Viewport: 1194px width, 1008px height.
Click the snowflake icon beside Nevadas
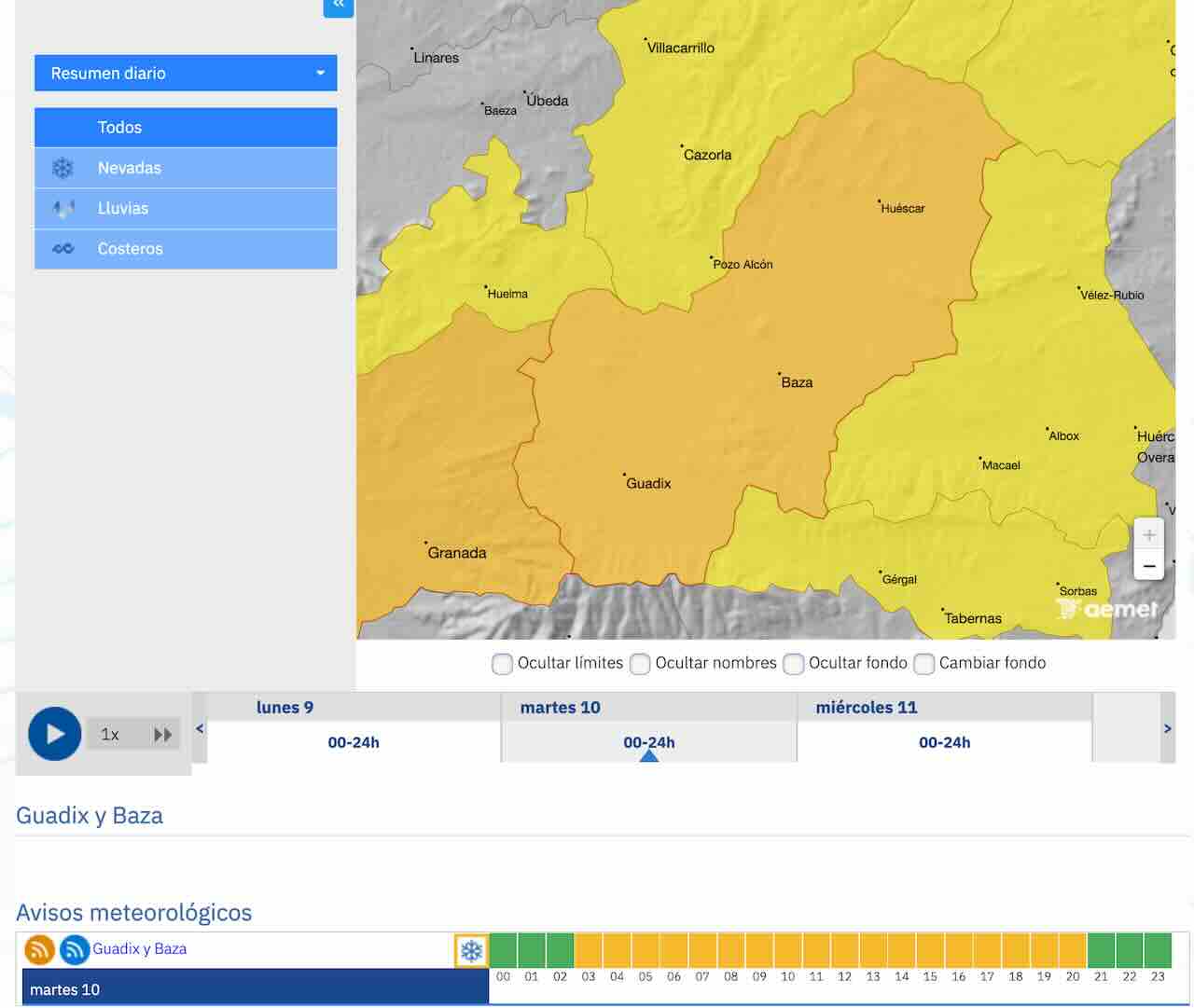point(62,168)
